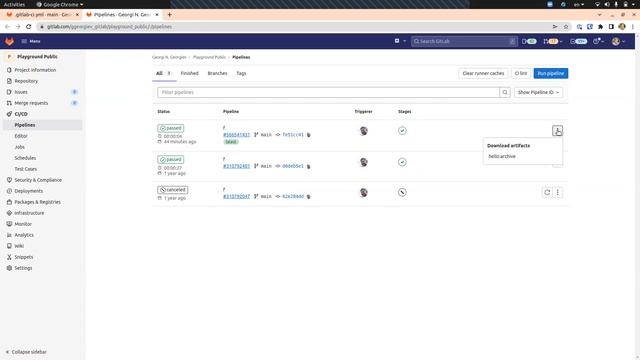The height and width of the screenshot is (360, 640).
Task: Open Merge requests in sidebar
Action: tap(31, 103)
